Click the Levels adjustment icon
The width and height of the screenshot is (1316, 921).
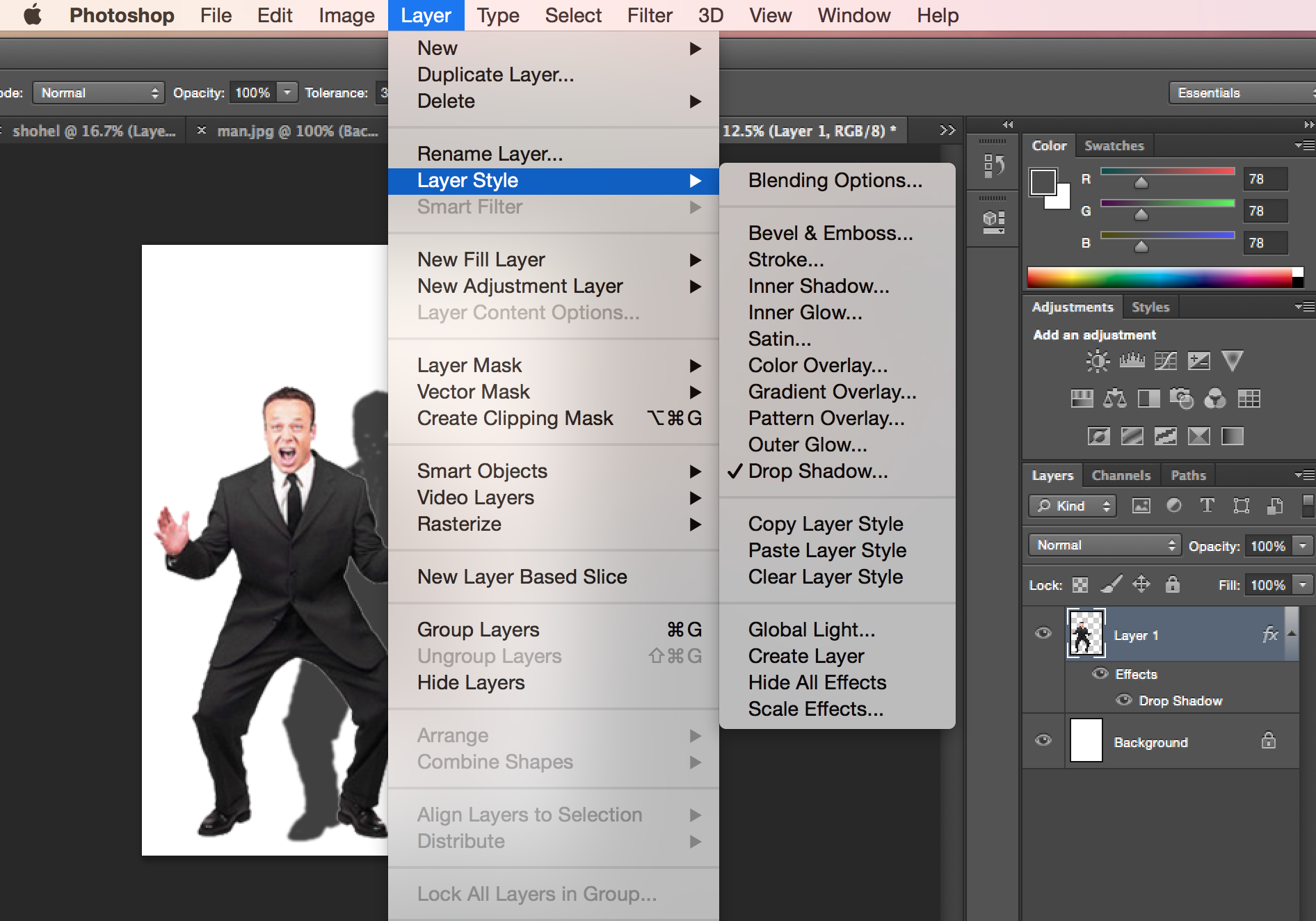(x=1132, y=360)
